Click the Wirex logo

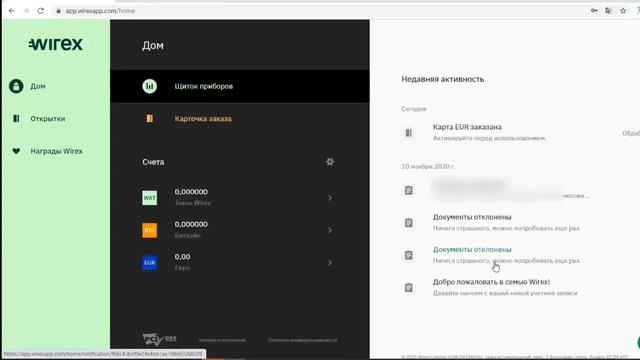pos(56,44)
